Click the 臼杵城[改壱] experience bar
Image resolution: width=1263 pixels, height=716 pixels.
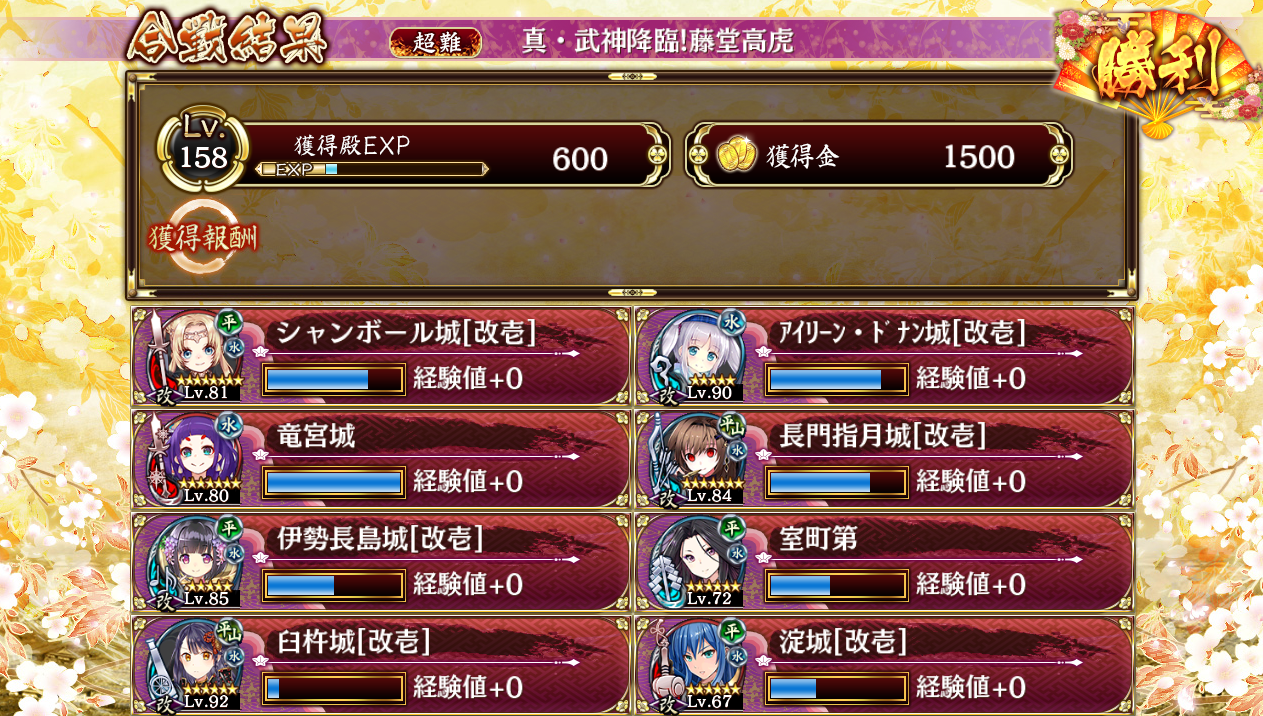(x=334, y=687)
